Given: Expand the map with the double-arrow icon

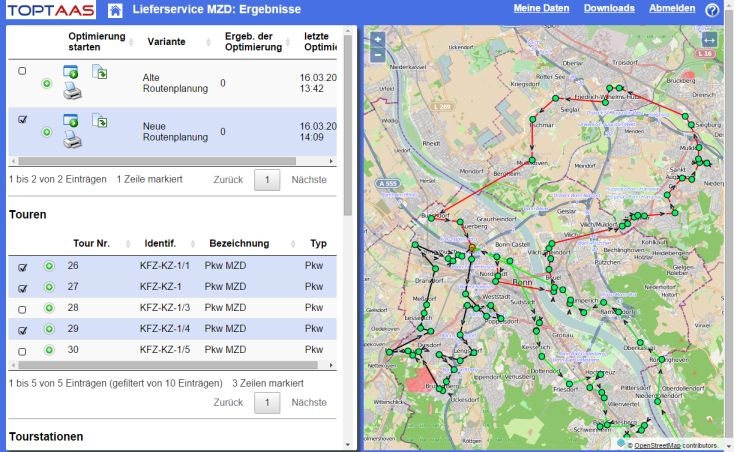Looking at the screenshot, I should 709,40.
